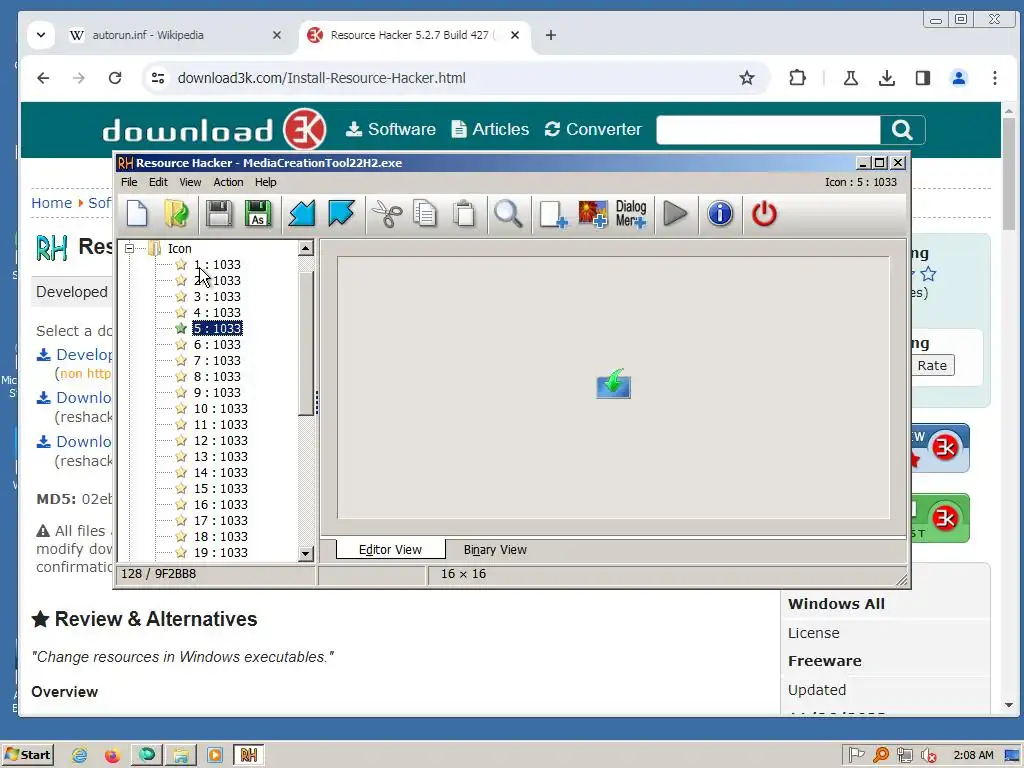The image size is (1024, 768).
Task: Click the Copy pages icon
Action: [425, 214]
